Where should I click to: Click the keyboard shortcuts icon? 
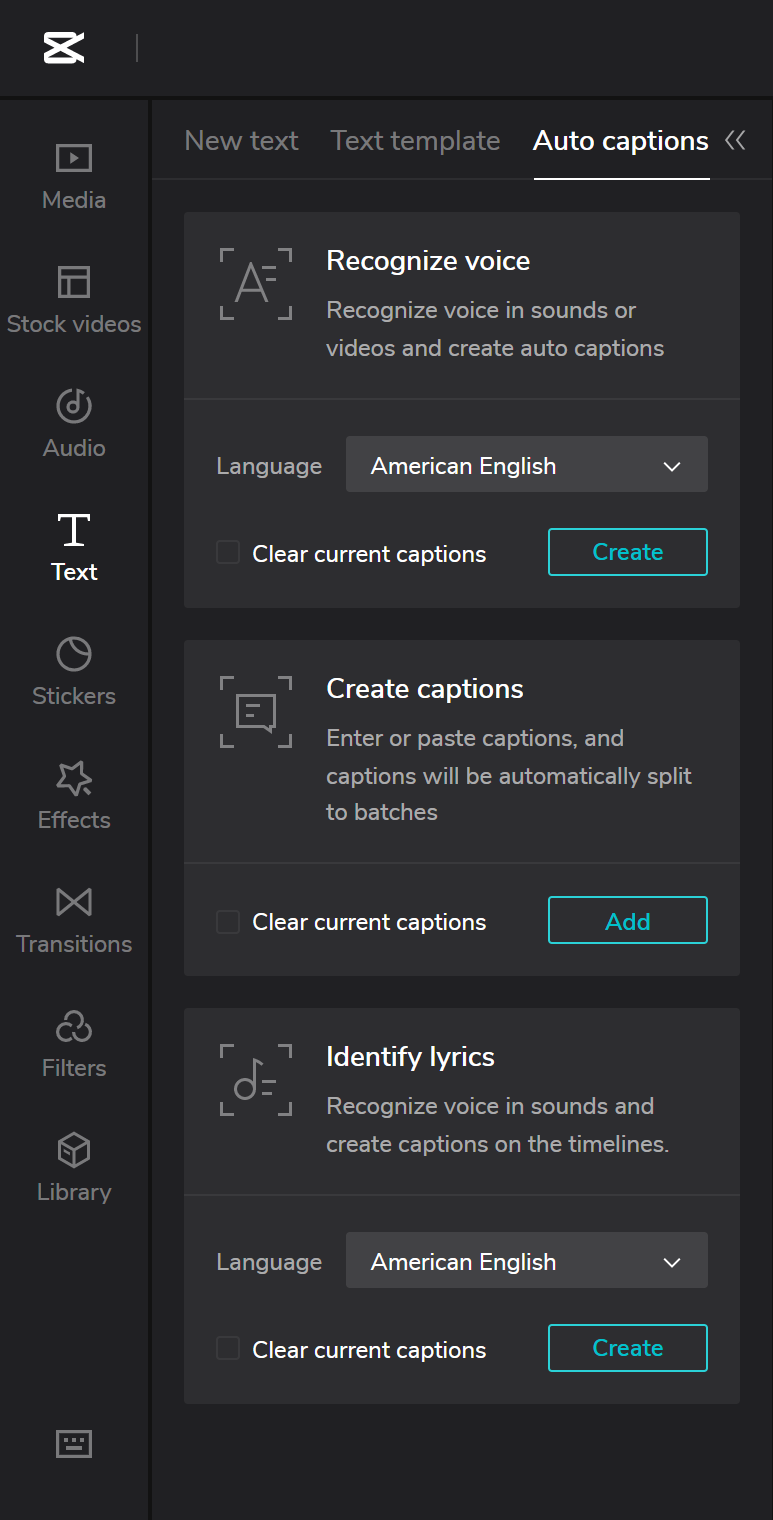click(74, 1443)
